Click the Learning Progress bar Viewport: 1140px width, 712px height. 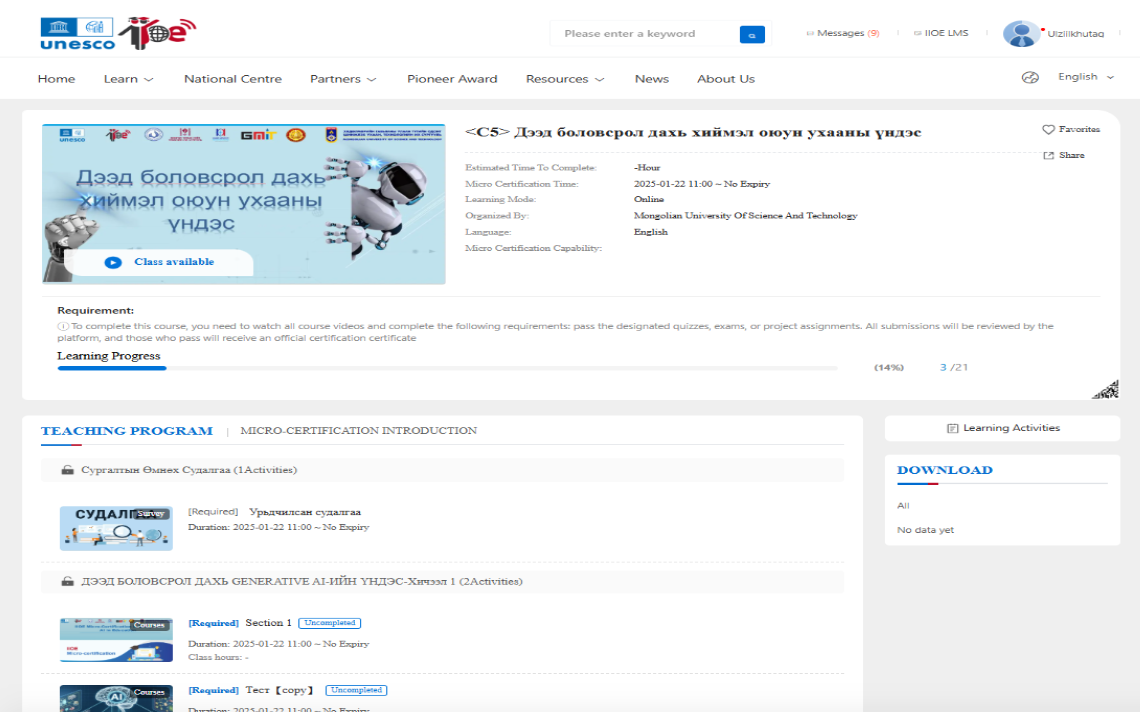[447, 368]
